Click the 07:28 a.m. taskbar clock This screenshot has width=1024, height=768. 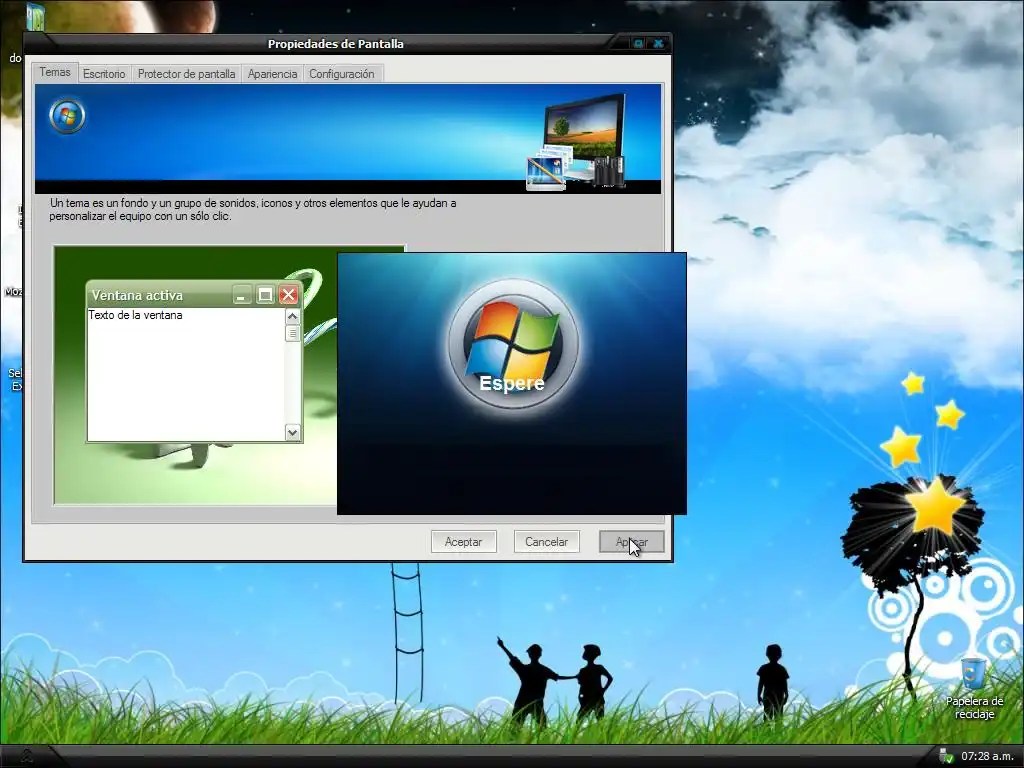[987, 756]
